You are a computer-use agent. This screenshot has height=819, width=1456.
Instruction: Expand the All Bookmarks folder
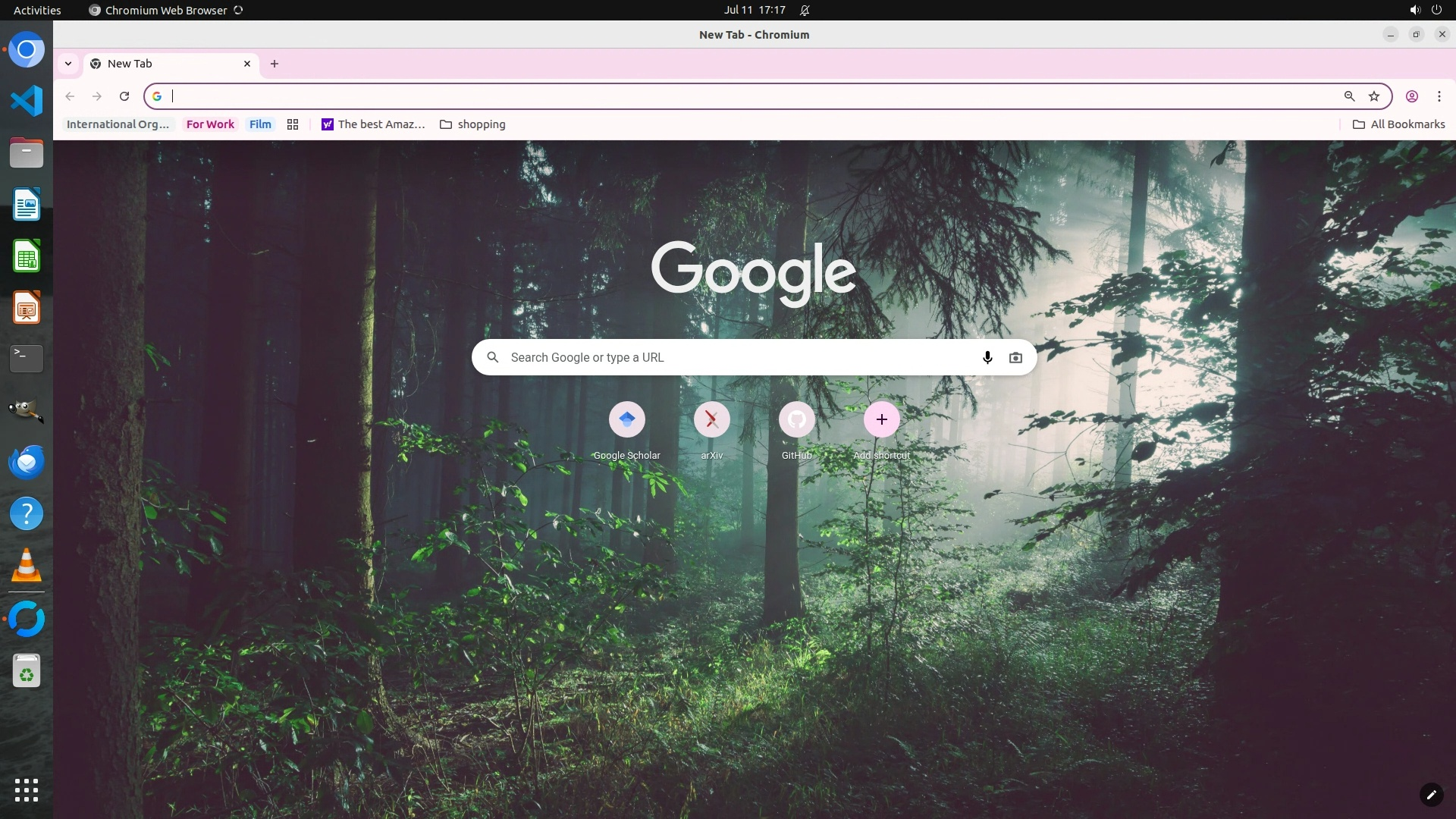point(1399,124)
